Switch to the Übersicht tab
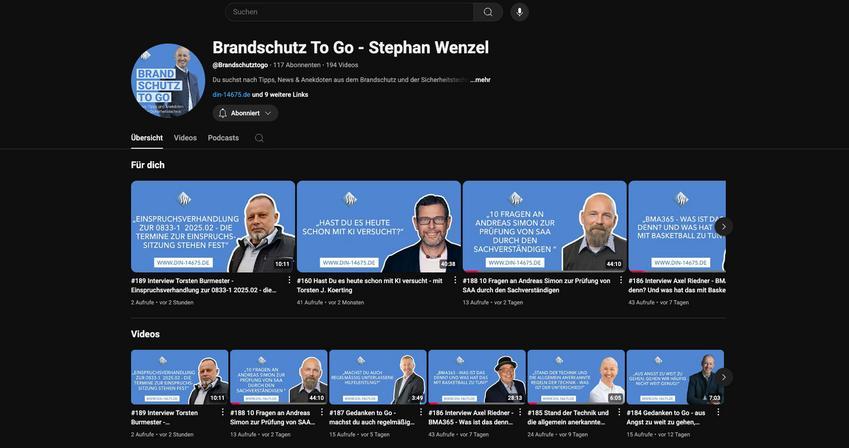Image resolution: width=849 pixels, height=448 pixels. (x=147, y=138)
